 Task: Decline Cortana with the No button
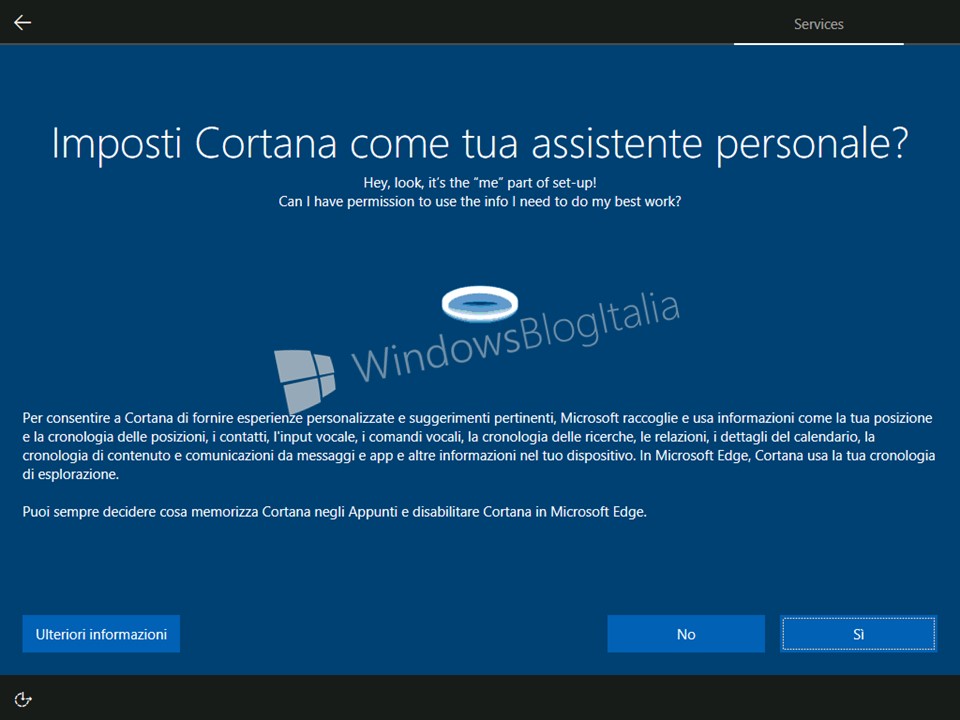click(686, 634)
